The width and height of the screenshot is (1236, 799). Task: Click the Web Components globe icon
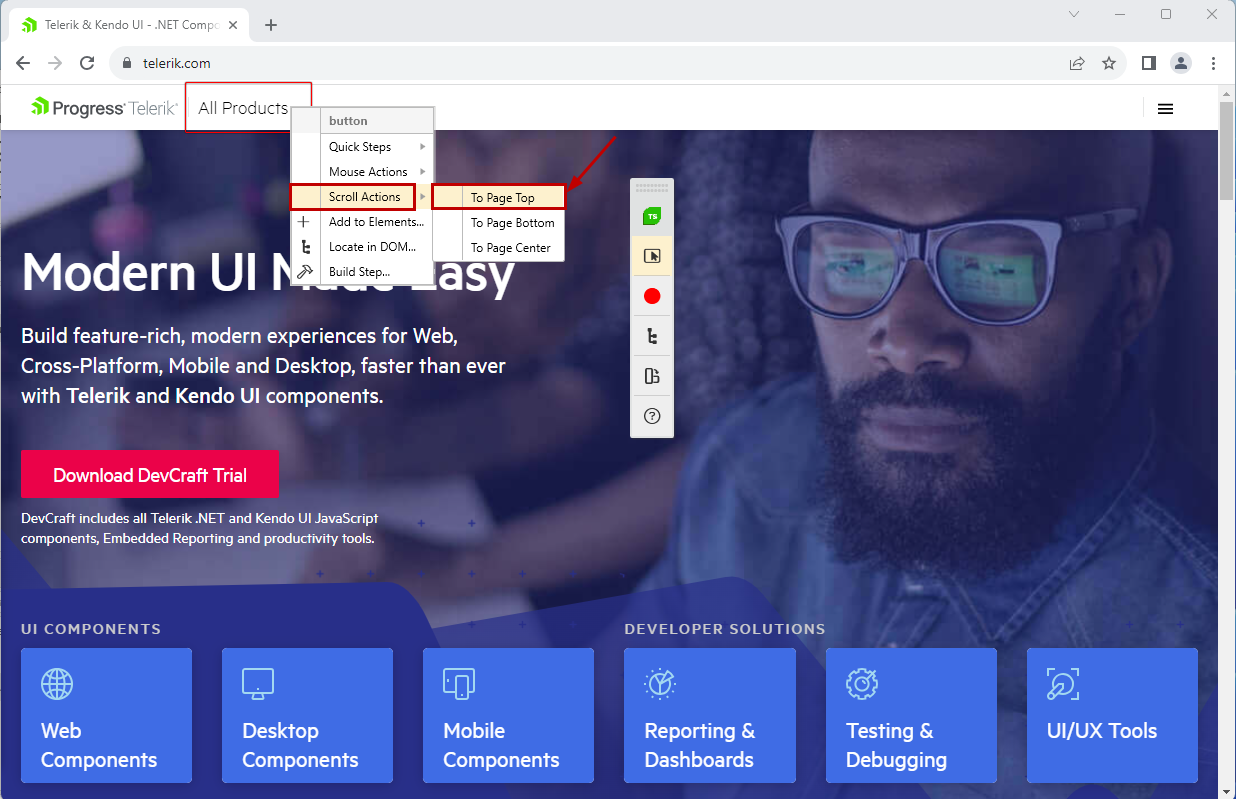(57, 684)
